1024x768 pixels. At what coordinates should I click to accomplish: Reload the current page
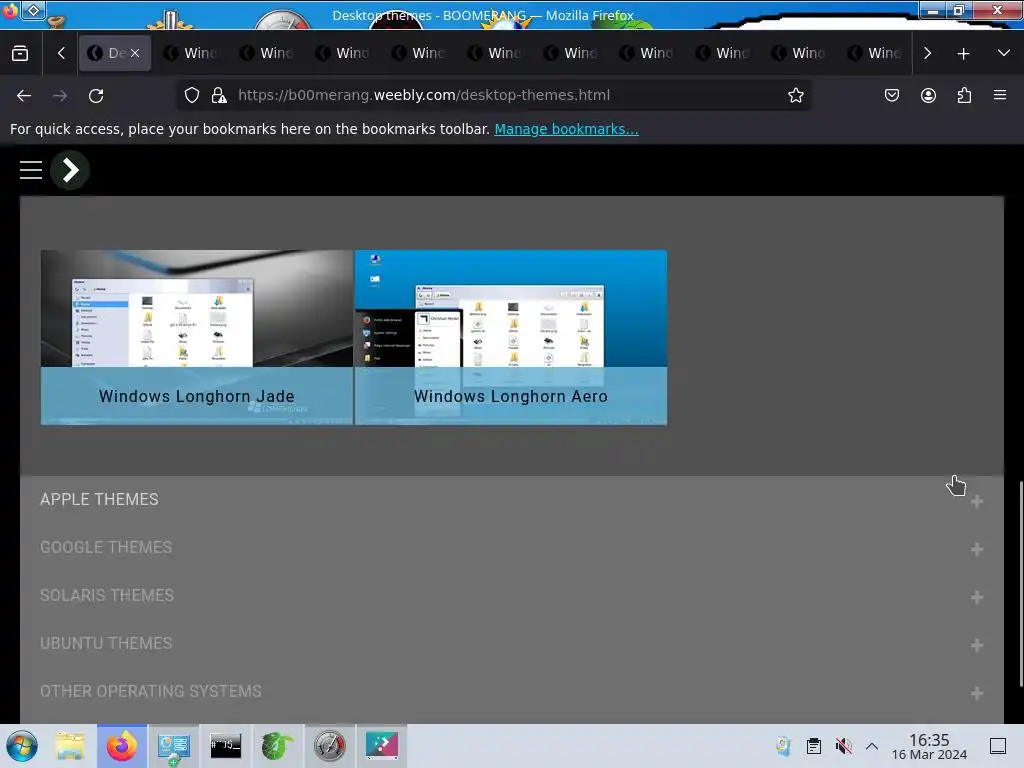pyautogui.click(x=96, y=95)
